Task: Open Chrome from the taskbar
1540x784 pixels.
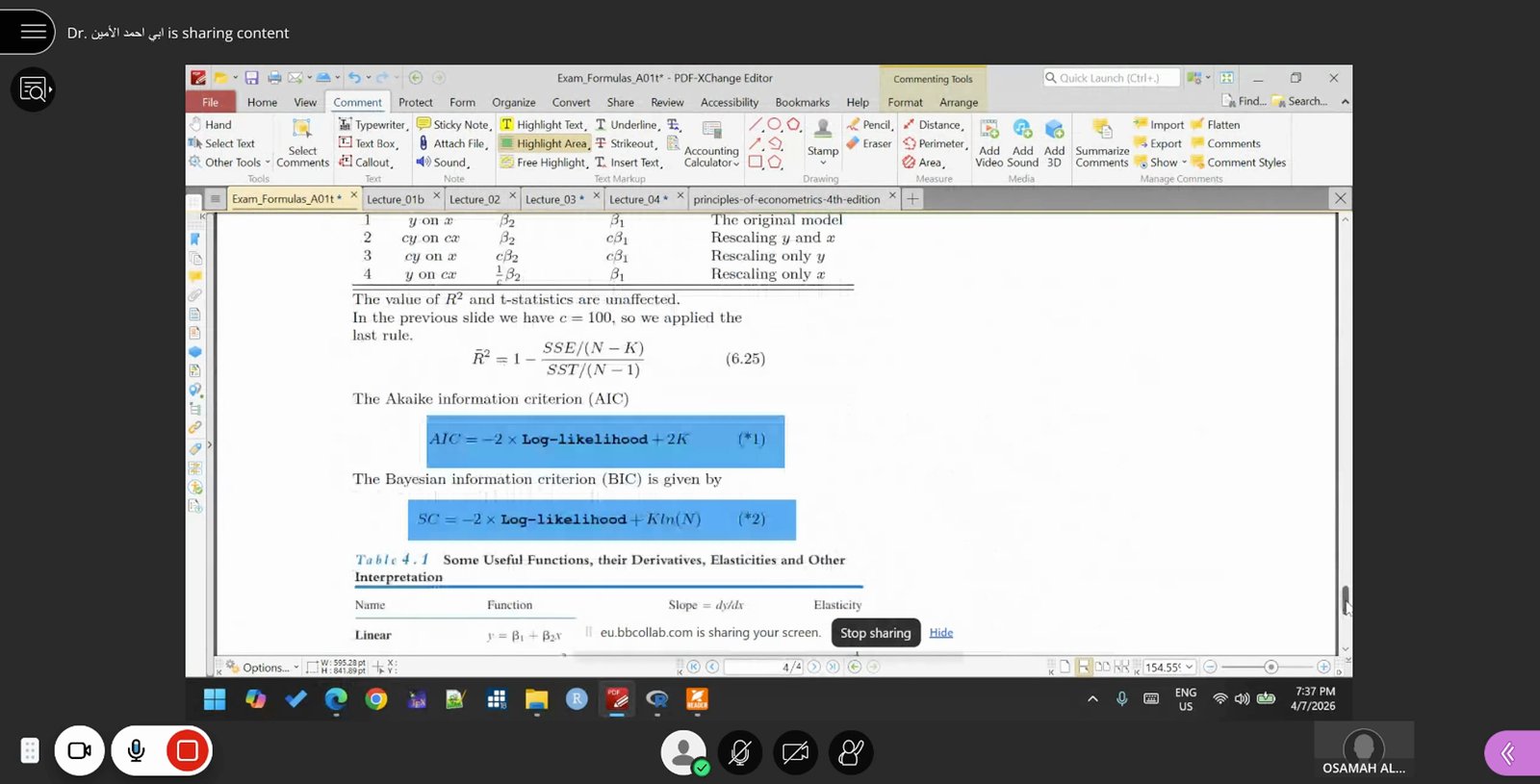Action: (376, 699)
